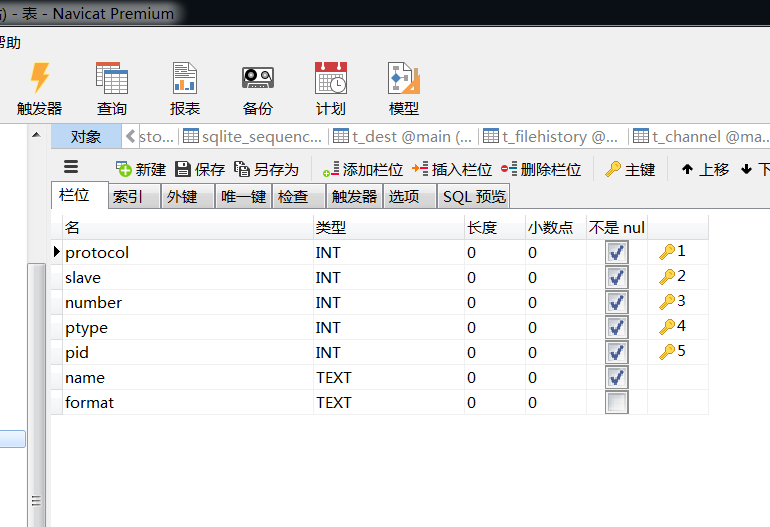Open the t_dest @main tab

point(403,137)
